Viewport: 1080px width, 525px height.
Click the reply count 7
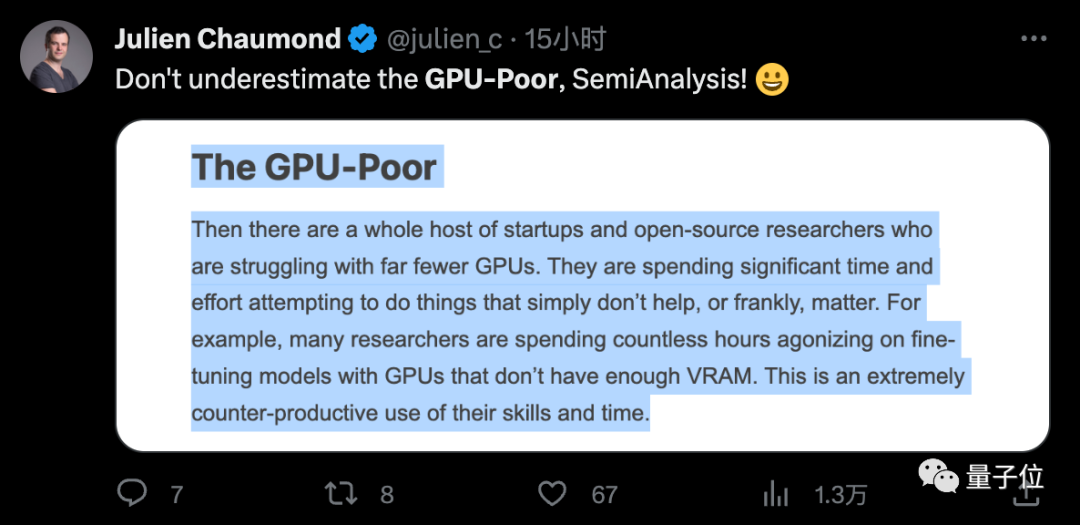click(x=177, y=493)
